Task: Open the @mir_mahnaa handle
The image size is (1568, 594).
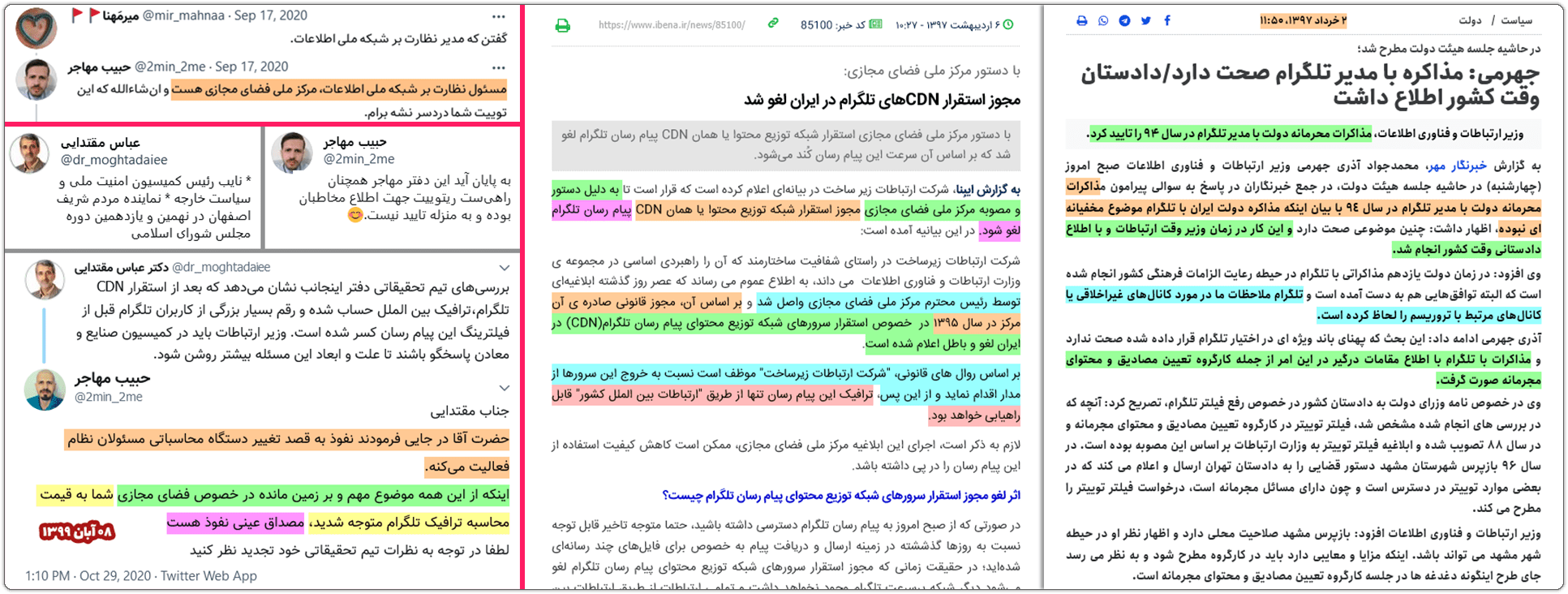Action: (x=183, y=15)
